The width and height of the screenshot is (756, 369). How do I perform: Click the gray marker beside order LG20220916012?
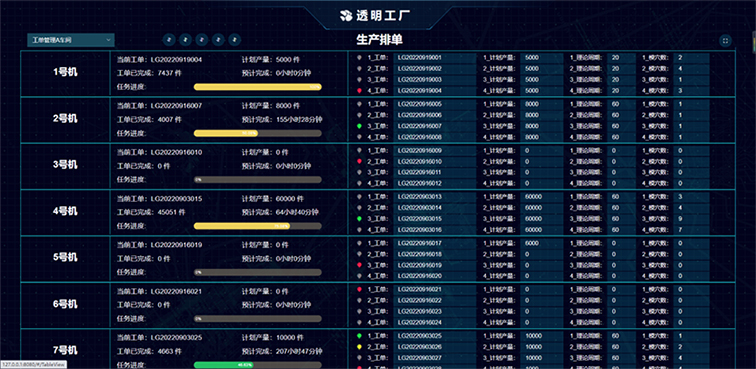click(x=359, y=183)
